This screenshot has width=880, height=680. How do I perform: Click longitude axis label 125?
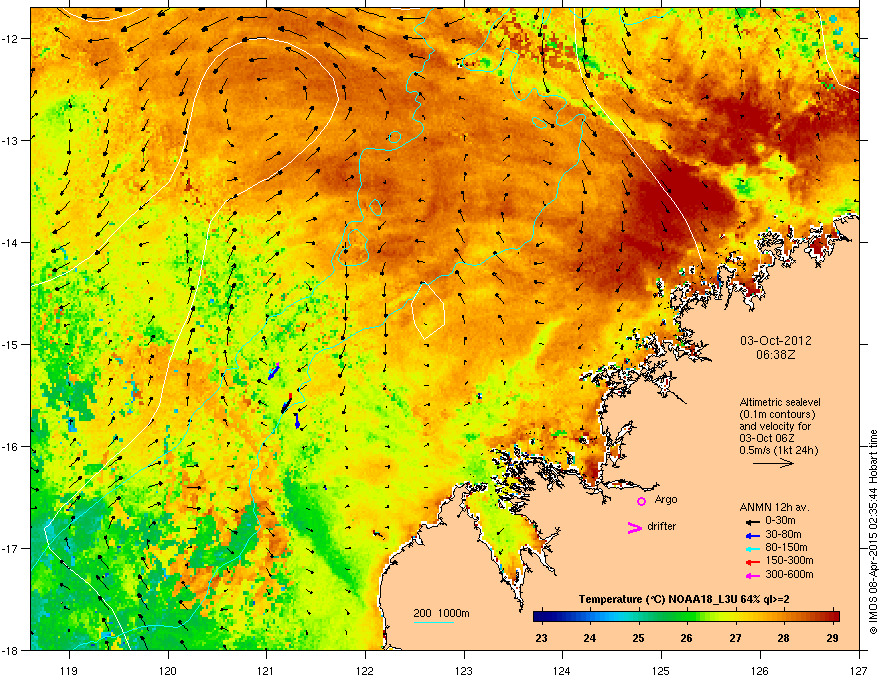coord(661,670)
